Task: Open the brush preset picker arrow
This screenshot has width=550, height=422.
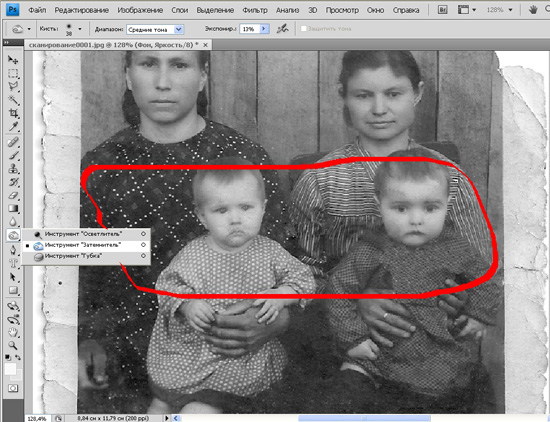Action: (x=80, y=29)
